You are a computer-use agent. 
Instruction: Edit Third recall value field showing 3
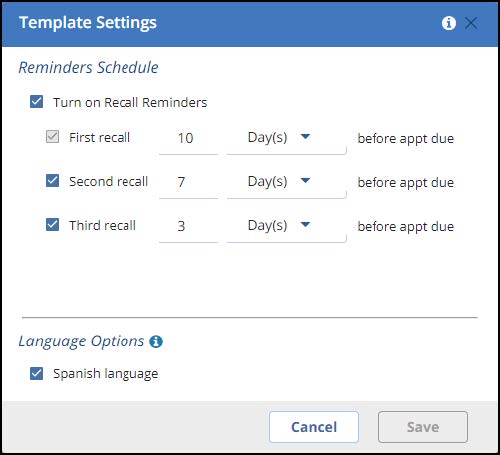[189, 226]
